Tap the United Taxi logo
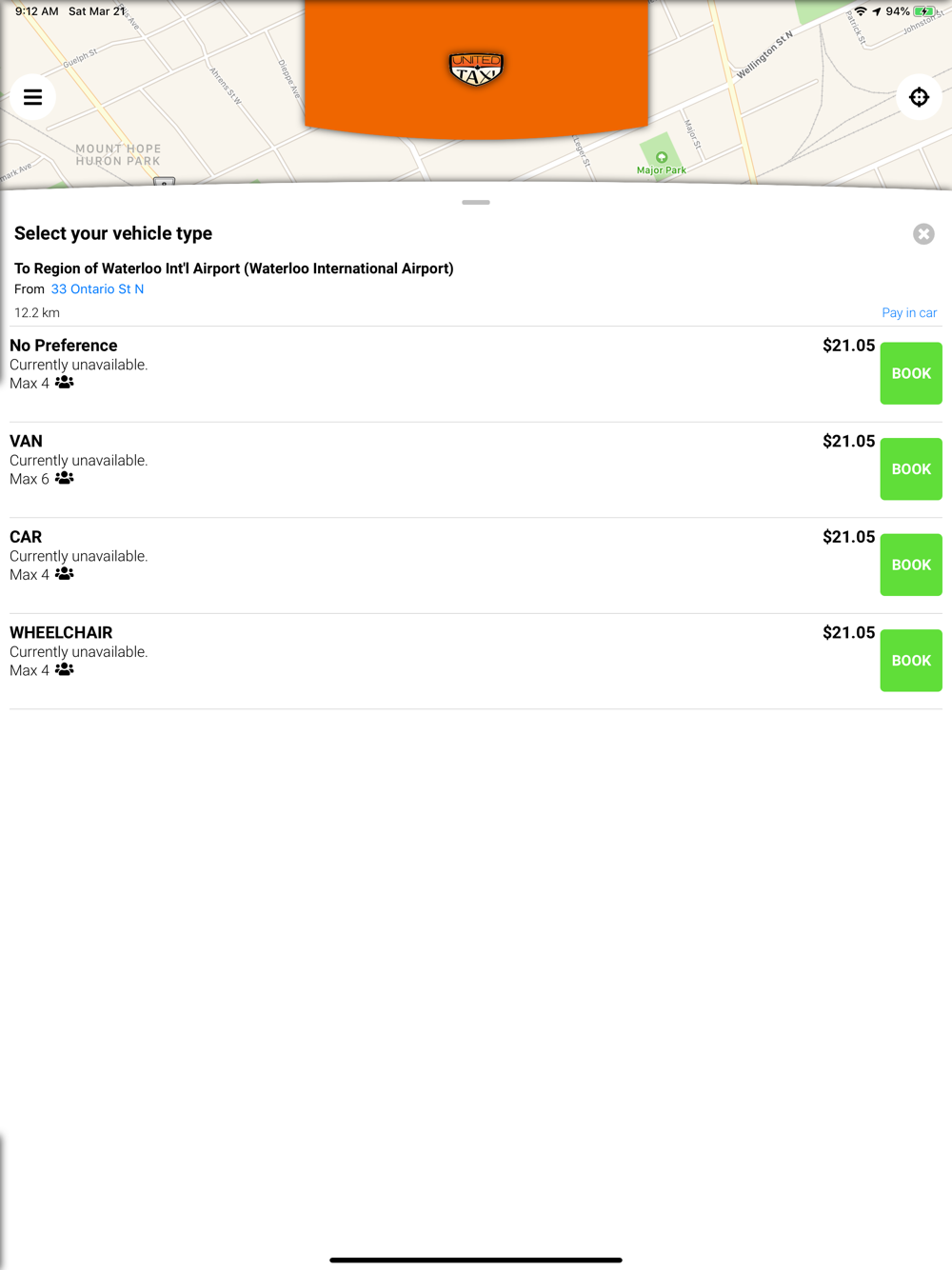Screen dimensions: 952x1270 [x=476, y=69]
